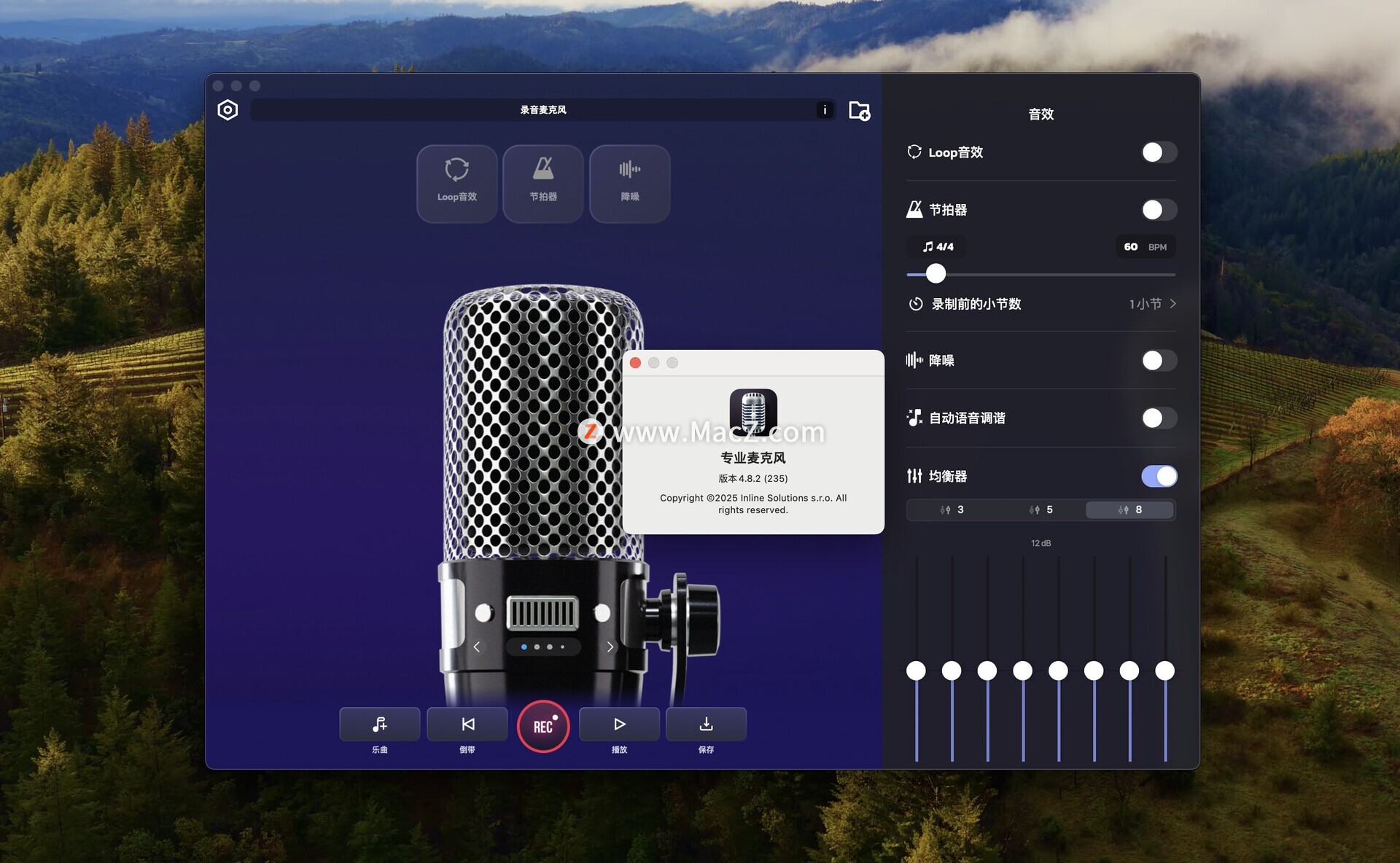The image size is (1400, 863).
Task: Click the eighth equalizer band slider knob
Action: tap(1165, 671)
